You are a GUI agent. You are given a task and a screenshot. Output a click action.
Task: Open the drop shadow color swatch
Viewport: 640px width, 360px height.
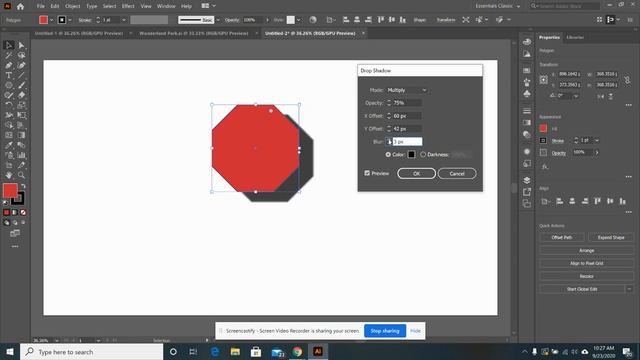tap(411, 154)
